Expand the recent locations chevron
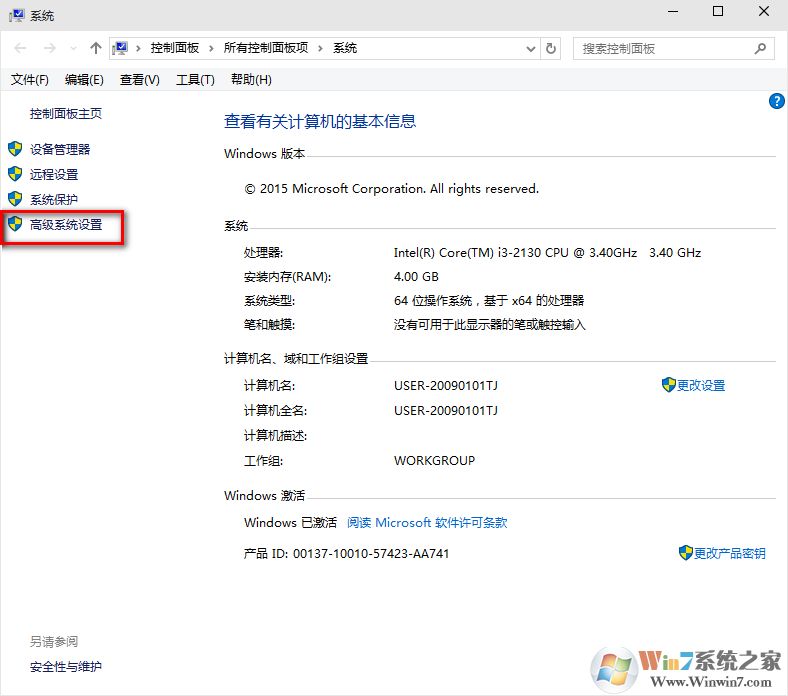 [74, 48]
